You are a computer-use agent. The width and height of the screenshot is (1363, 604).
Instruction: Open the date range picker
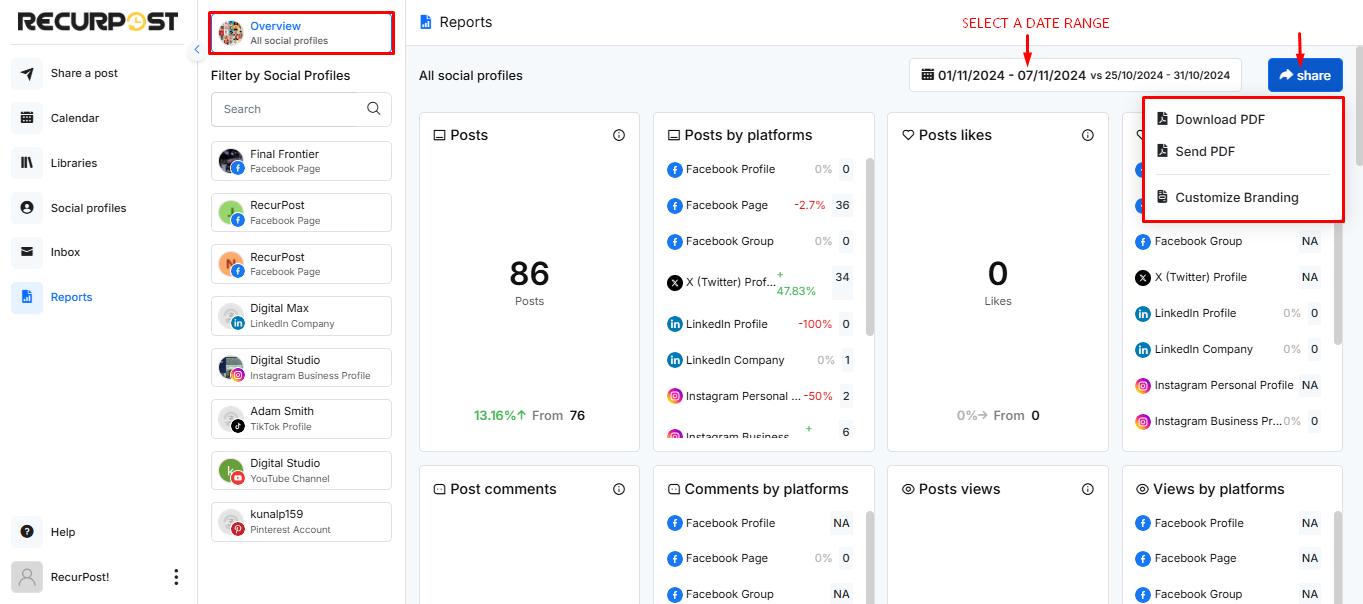1075,75
